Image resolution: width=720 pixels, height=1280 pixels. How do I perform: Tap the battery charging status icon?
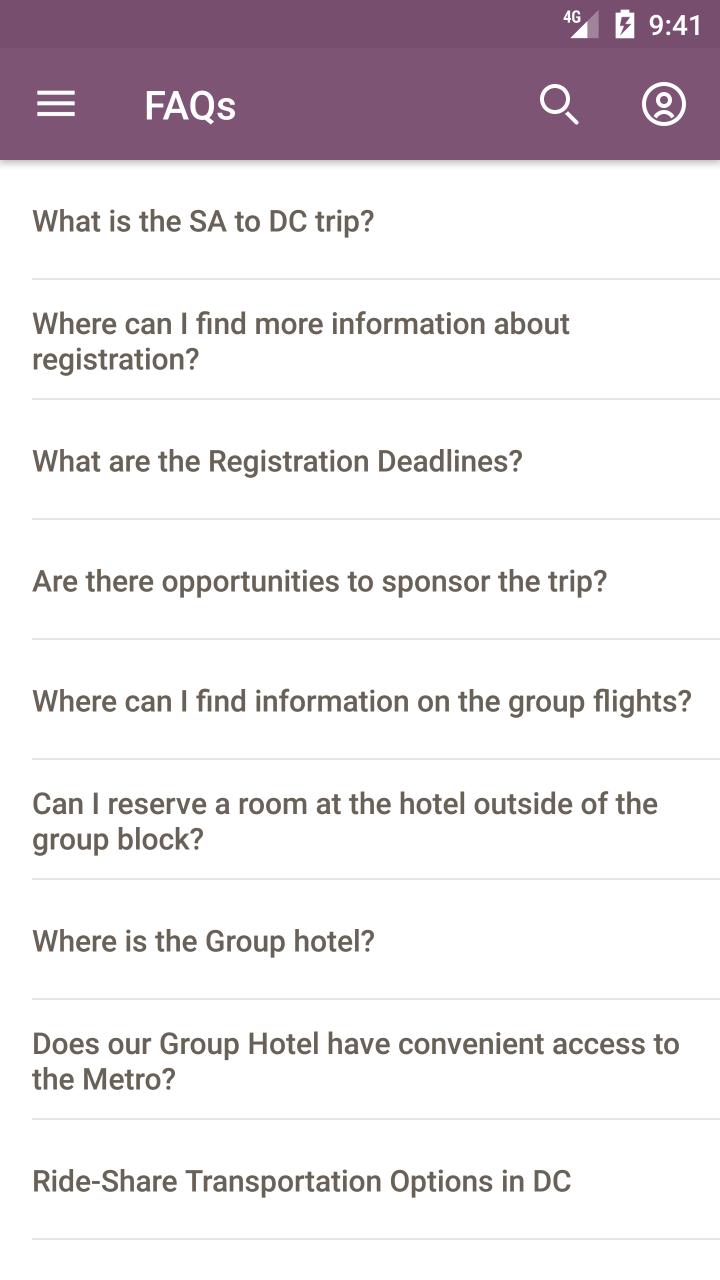625,24
